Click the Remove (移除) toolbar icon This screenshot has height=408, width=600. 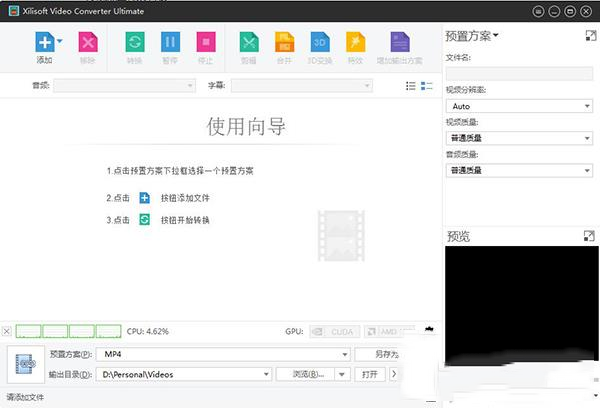(x=88, y=42)
